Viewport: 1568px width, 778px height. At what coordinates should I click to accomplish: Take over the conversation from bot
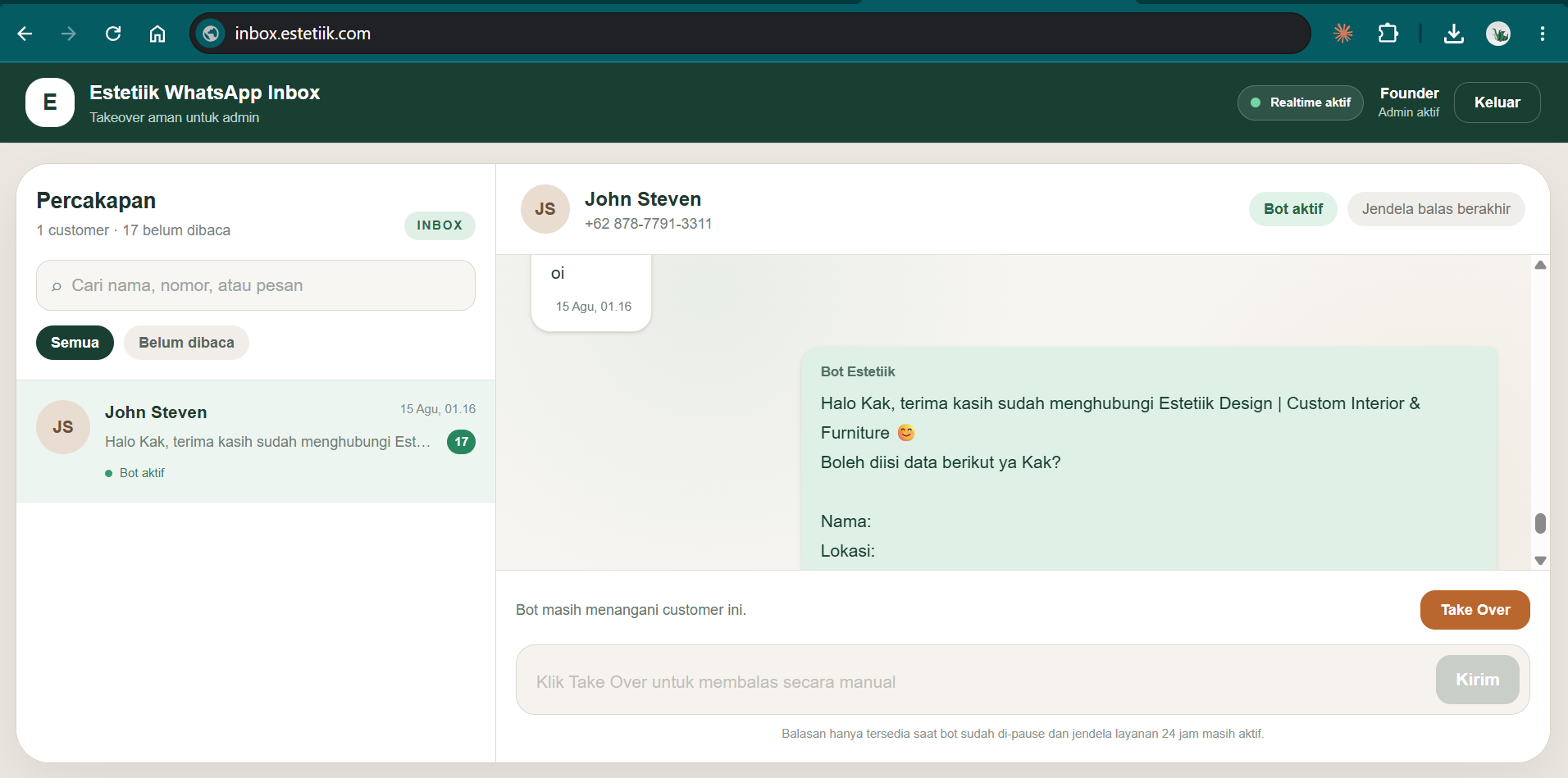pyautogui.click(x=1475, y=610)
